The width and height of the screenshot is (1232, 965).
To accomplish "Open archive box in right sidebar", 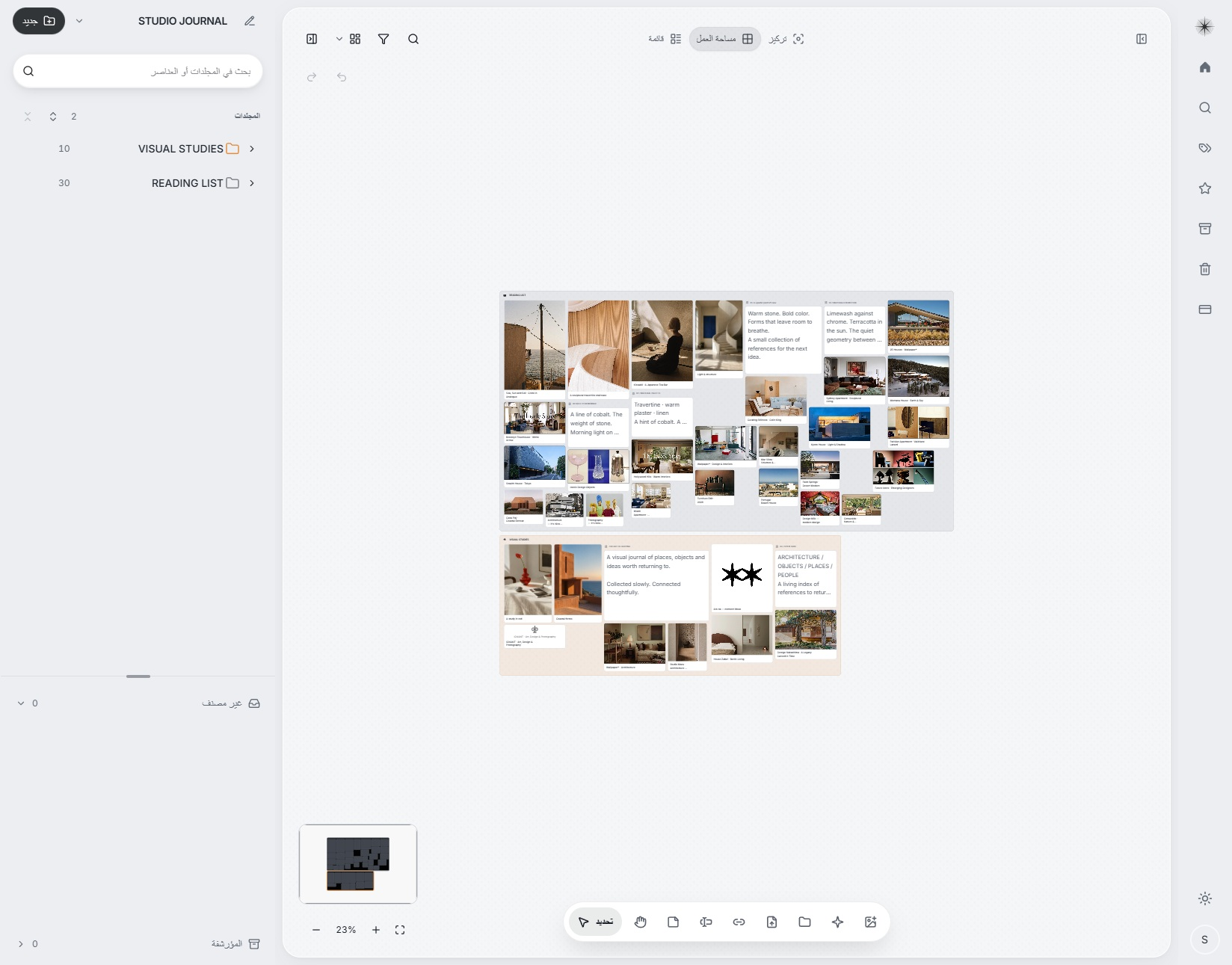I will [x=1205, y=229].
